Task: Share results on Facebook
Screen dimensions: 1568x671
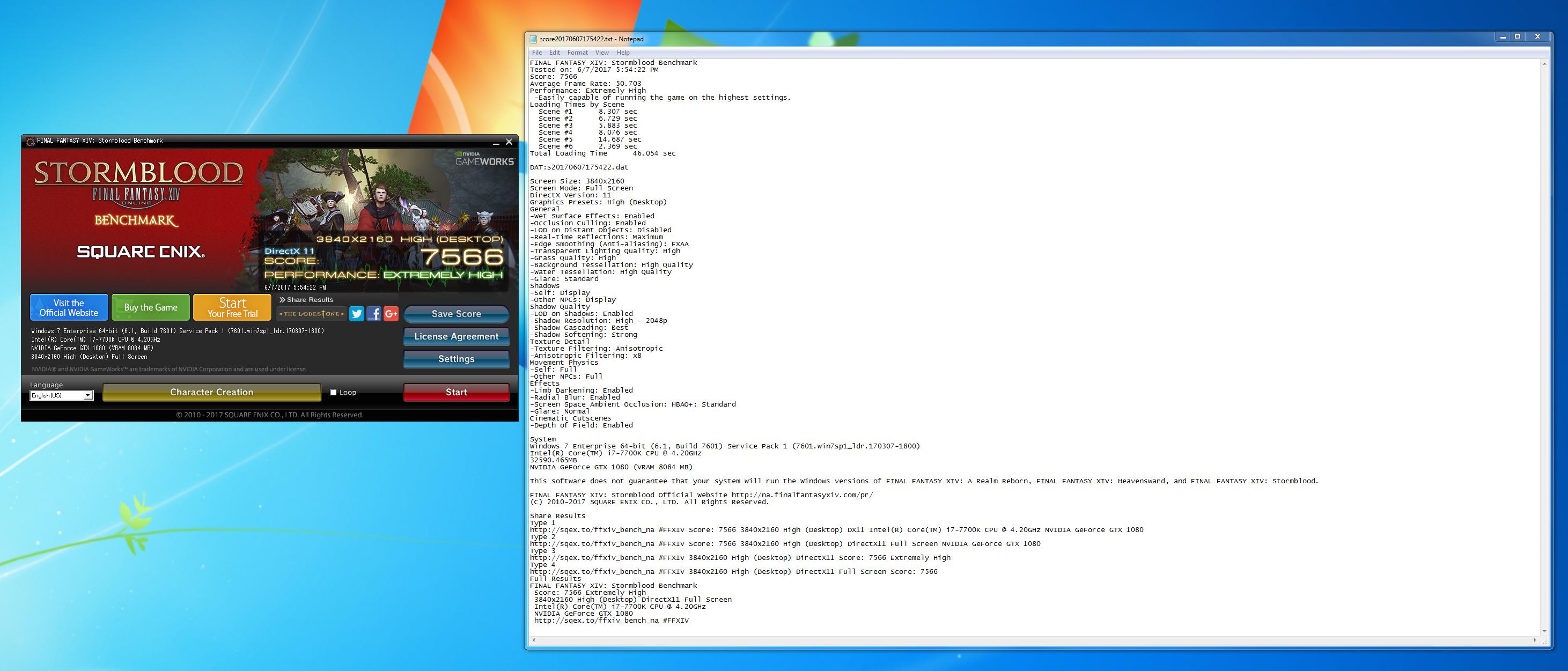Action: [x=374, y=314]
